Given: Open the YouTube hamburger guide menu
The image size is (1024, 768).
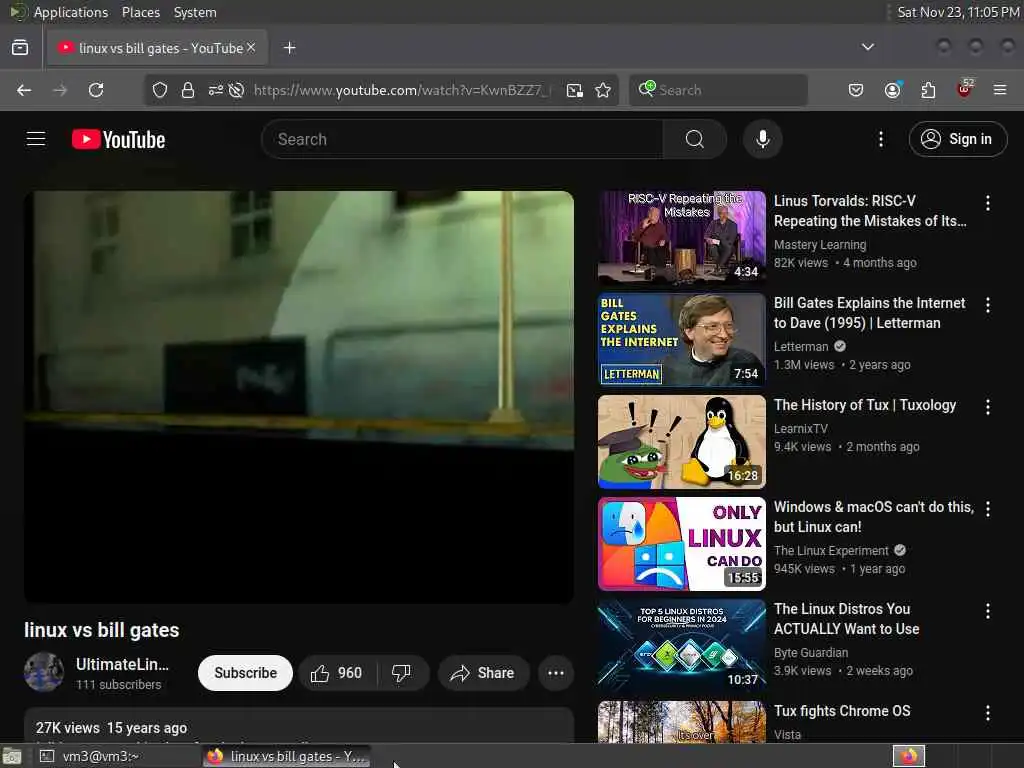Looking at the screenshot, I should tap(36, 139).
